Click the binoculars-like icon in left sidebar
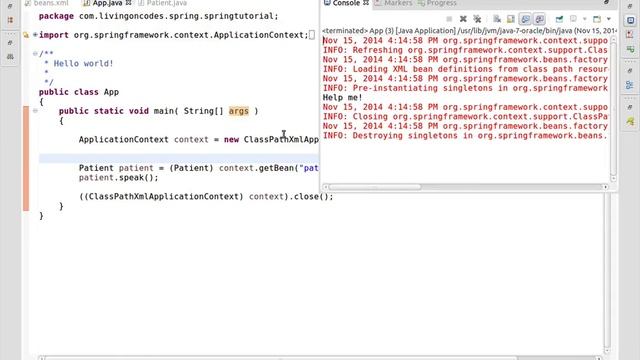This screenshot has width=640, height=360. [10, 57]
